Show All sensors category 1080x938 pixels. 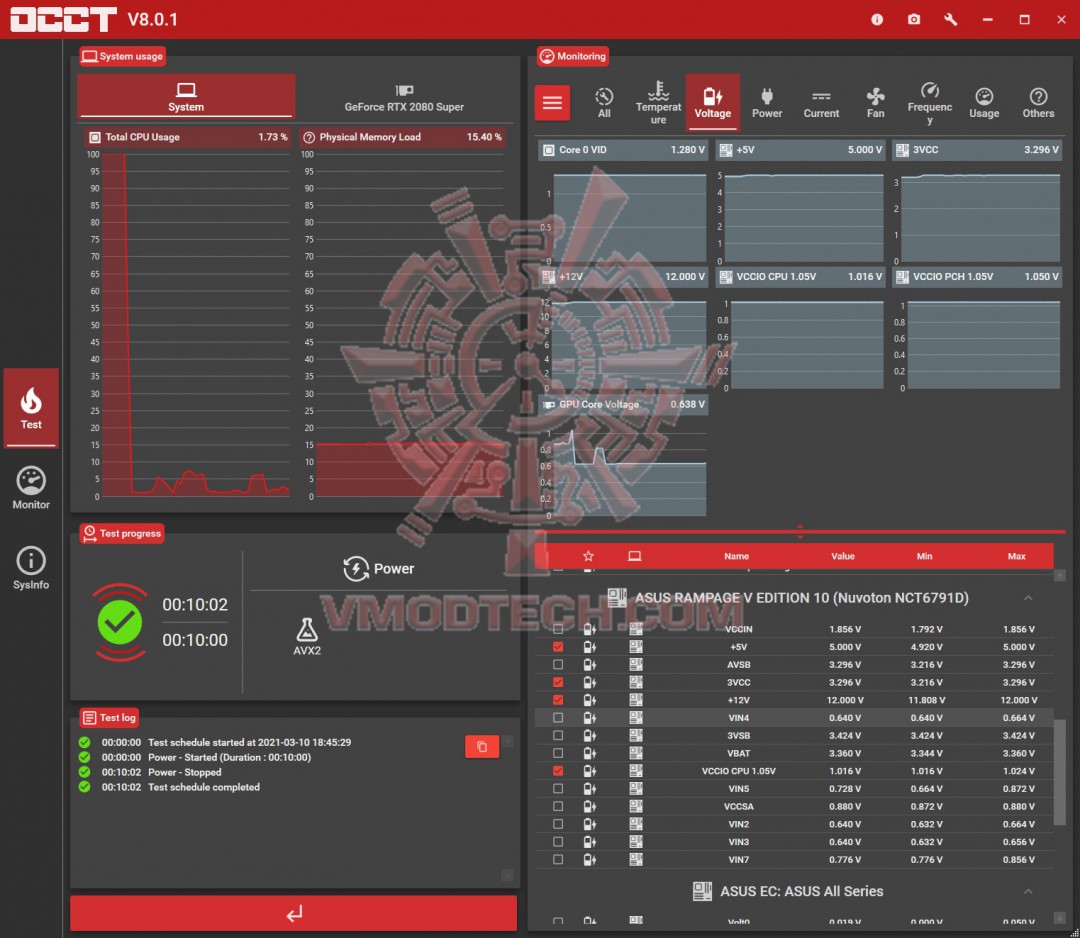click(x=604, y=103)
